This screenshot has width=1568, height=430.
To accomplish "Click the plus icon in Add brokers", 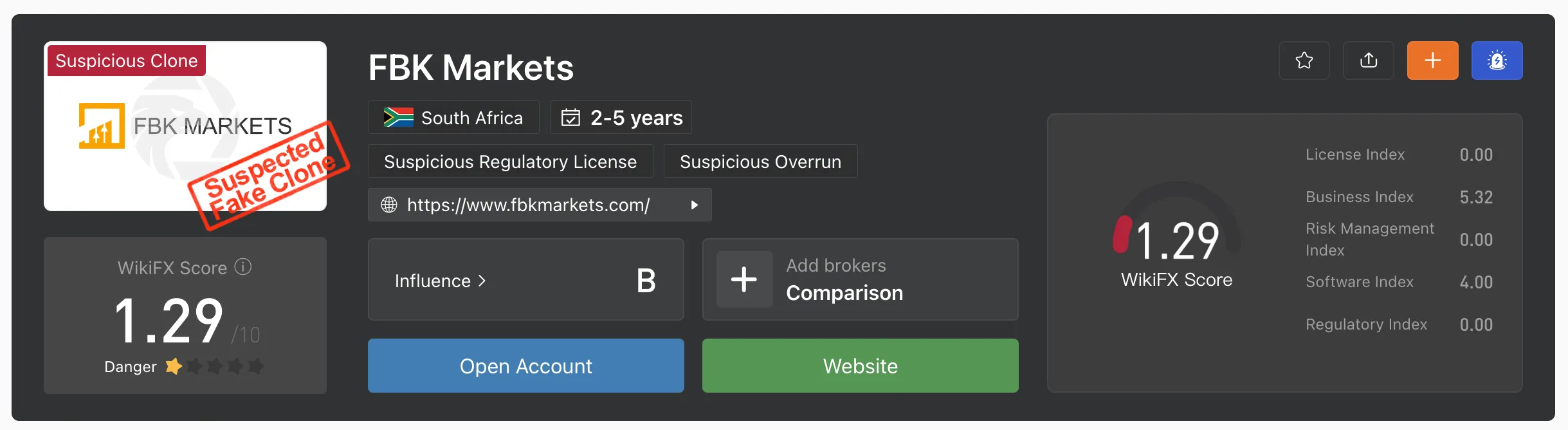I will [744, 279].
